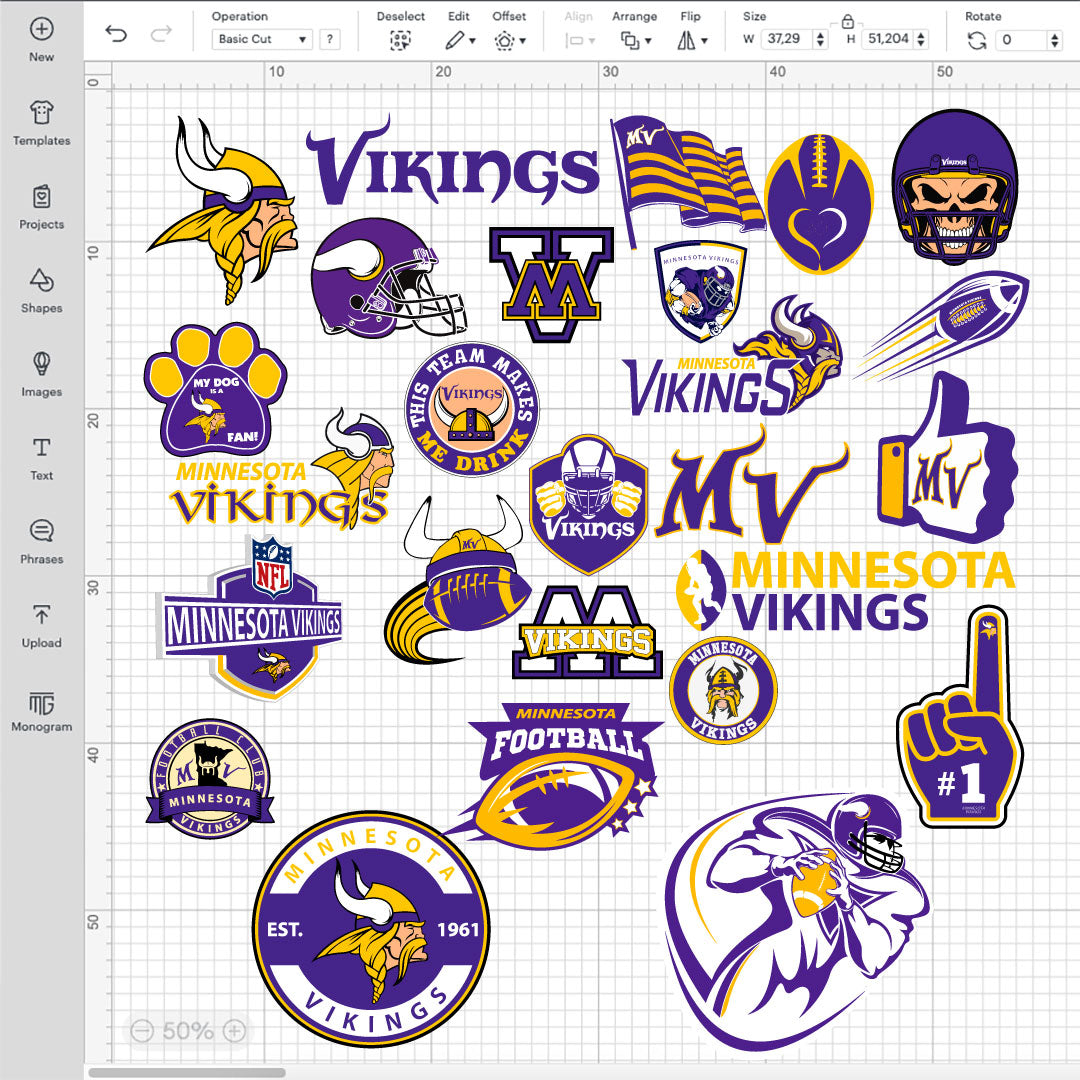Image resolution: width=1080 pixels, height=1080 pixels.
Task: Click the Align icon
Action: [574, 41]
